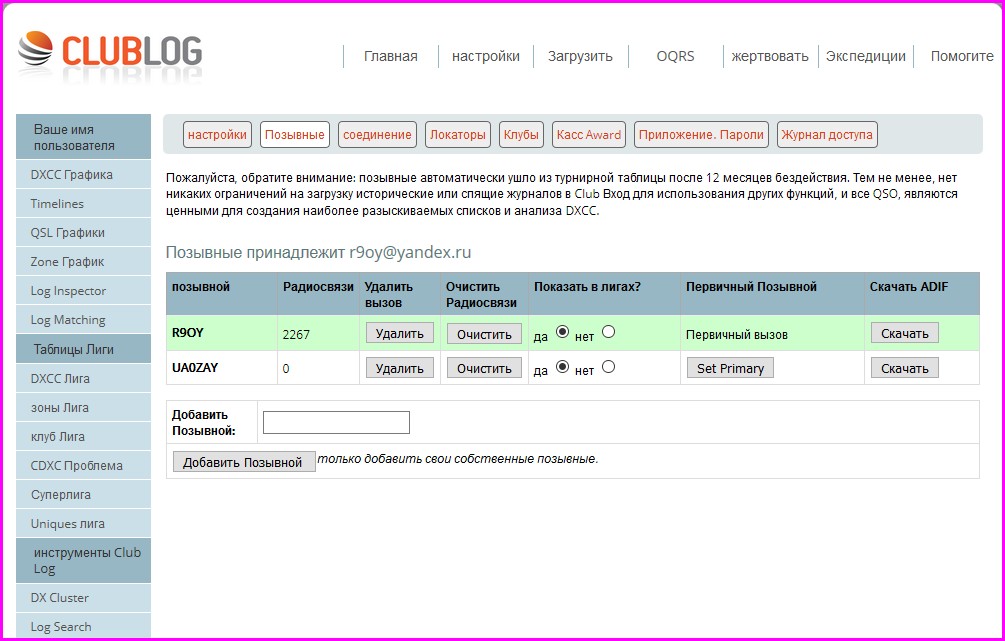Open the Приложение. Пароли tab

coord(701,134)
